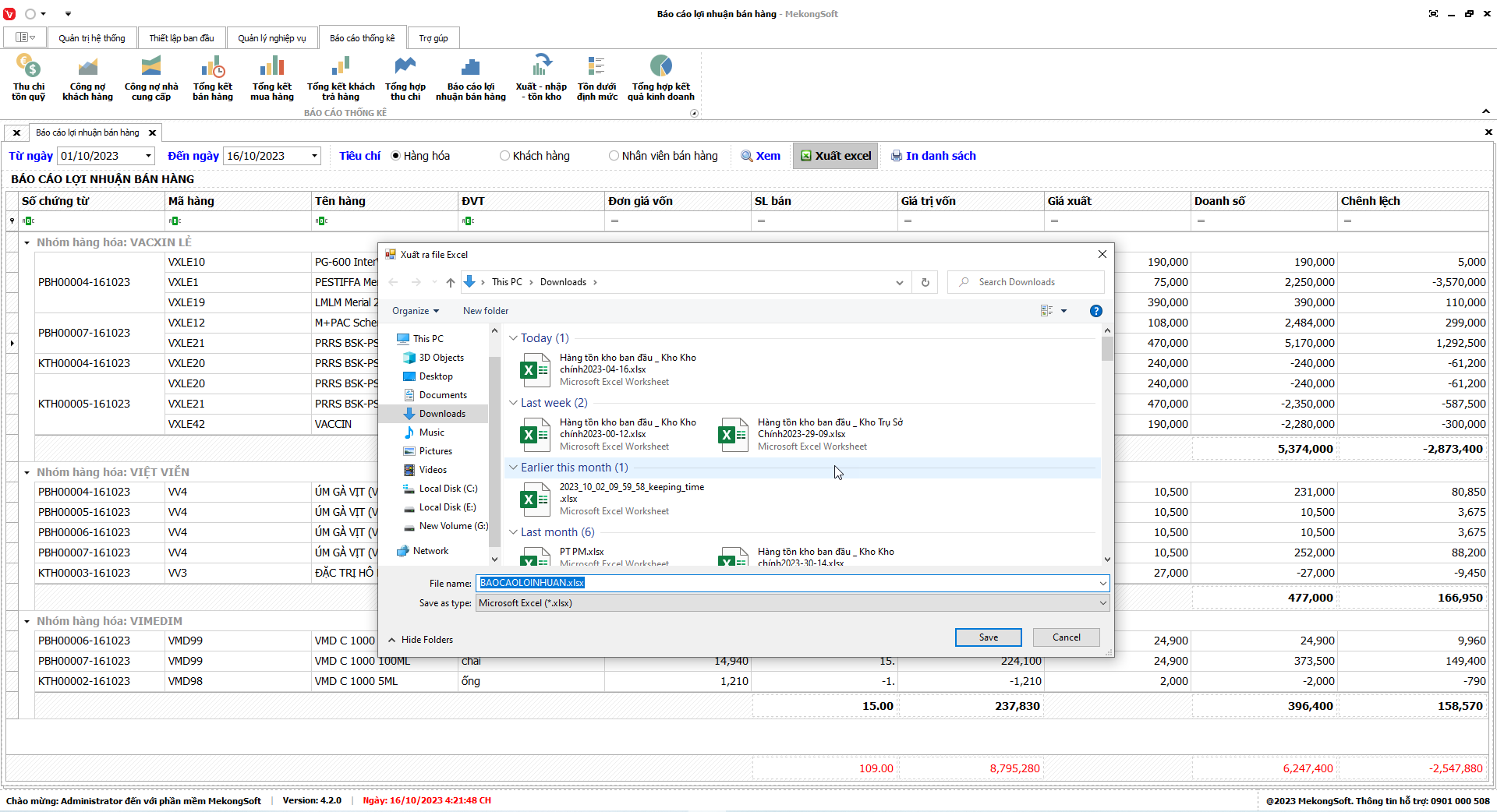Switch to the Quản lý nghiệp vụ tab
This screenshot has width=1497, height=812.
(272, 38)
